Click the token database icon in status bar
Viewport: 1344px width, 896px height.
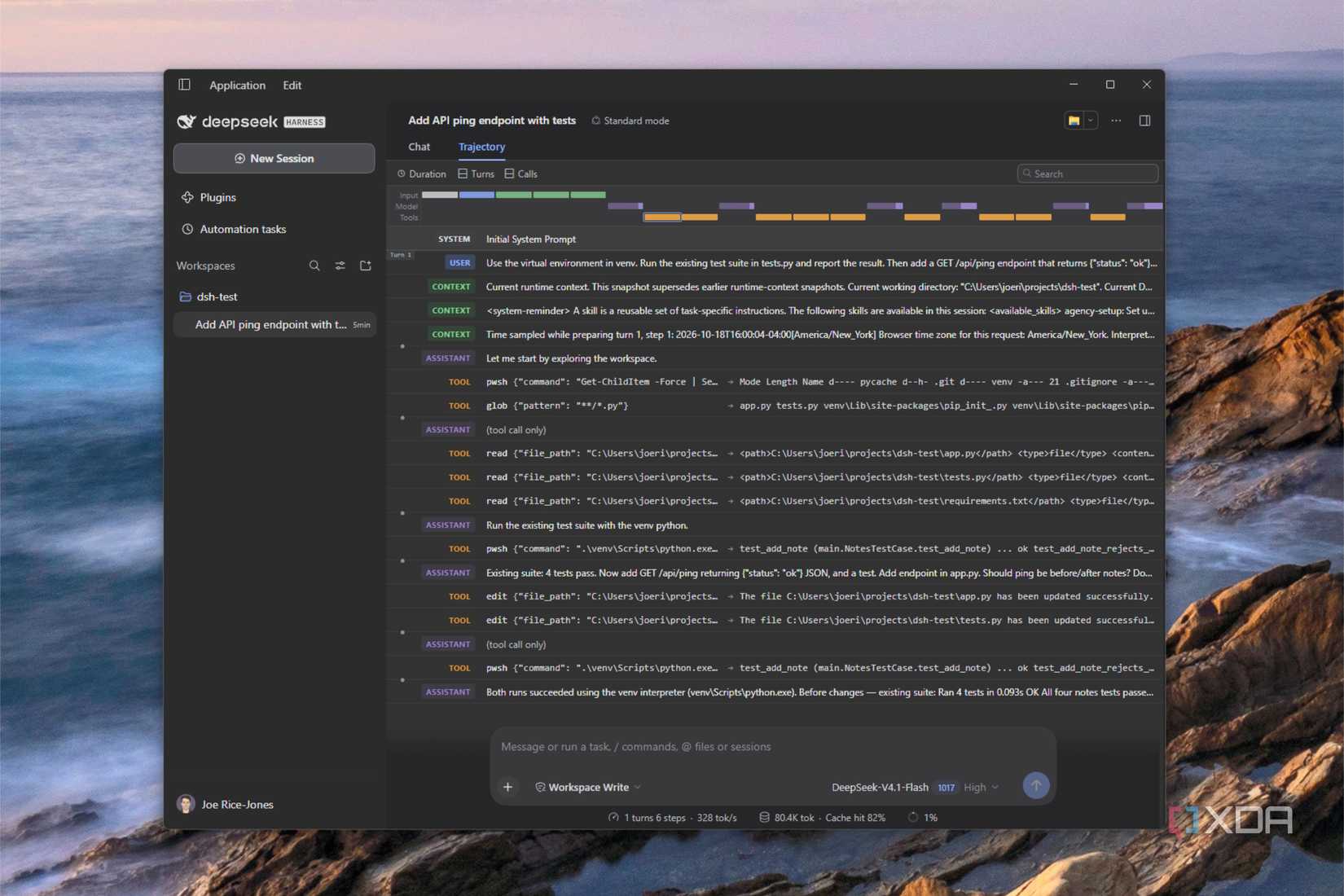coord(764,817)
